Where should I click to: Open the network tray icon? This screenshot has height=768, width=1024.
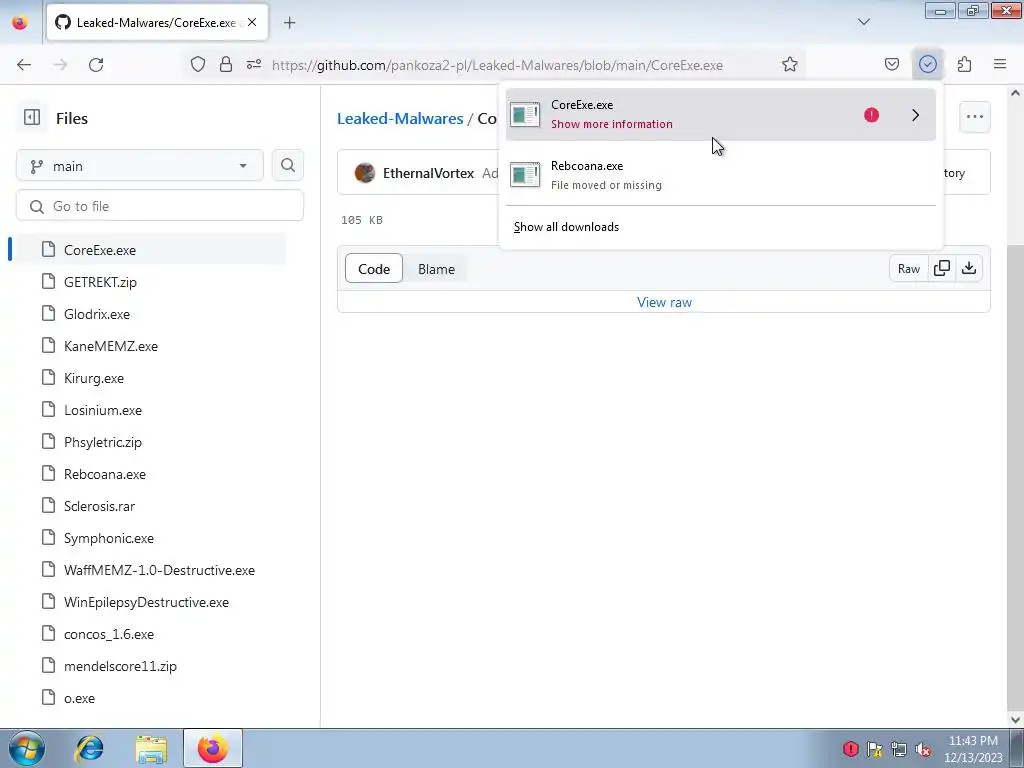click(x=899, y=748)
